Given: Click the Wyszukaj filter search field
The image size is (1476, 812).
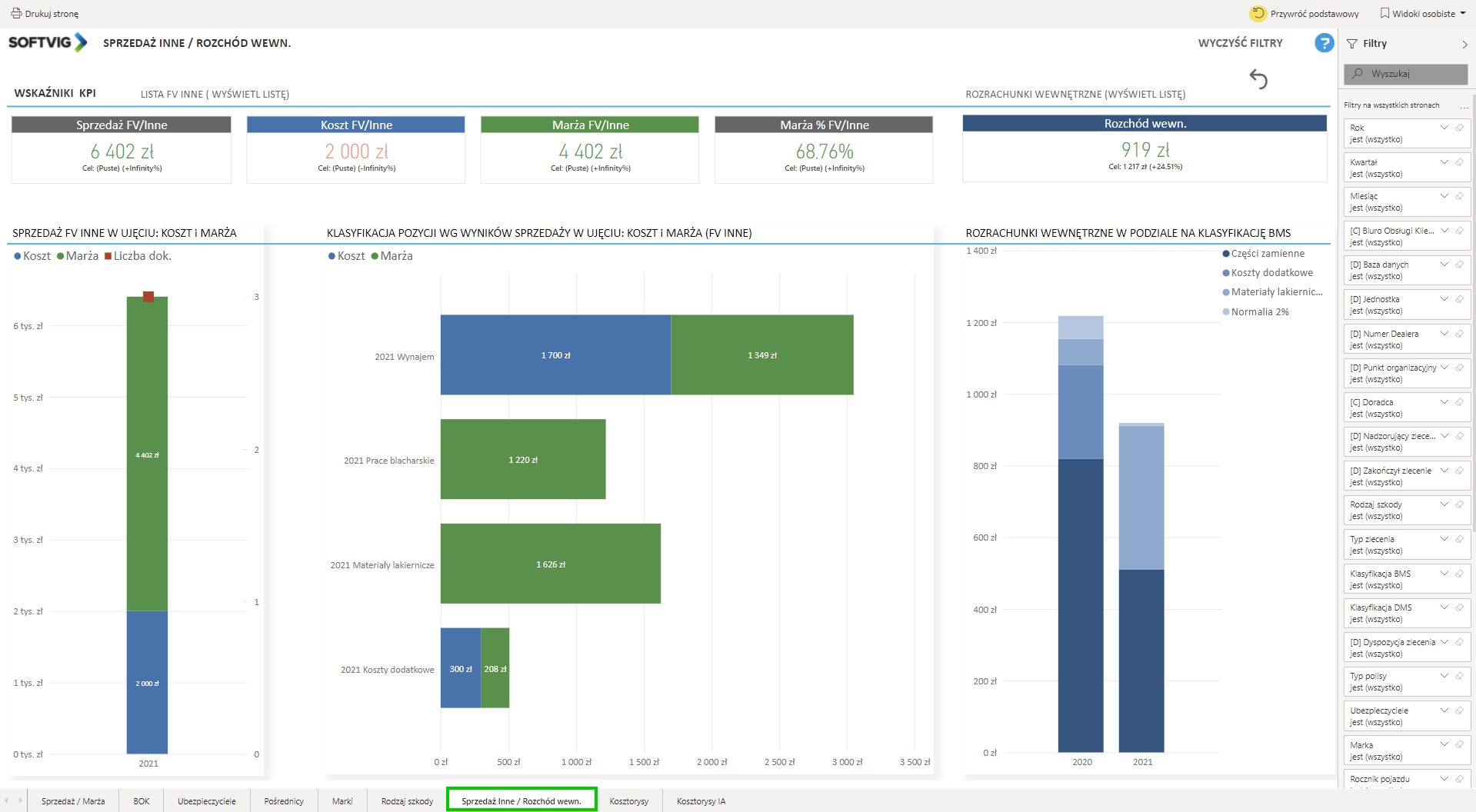Looking at the screenshot, I should [1405, 74].
